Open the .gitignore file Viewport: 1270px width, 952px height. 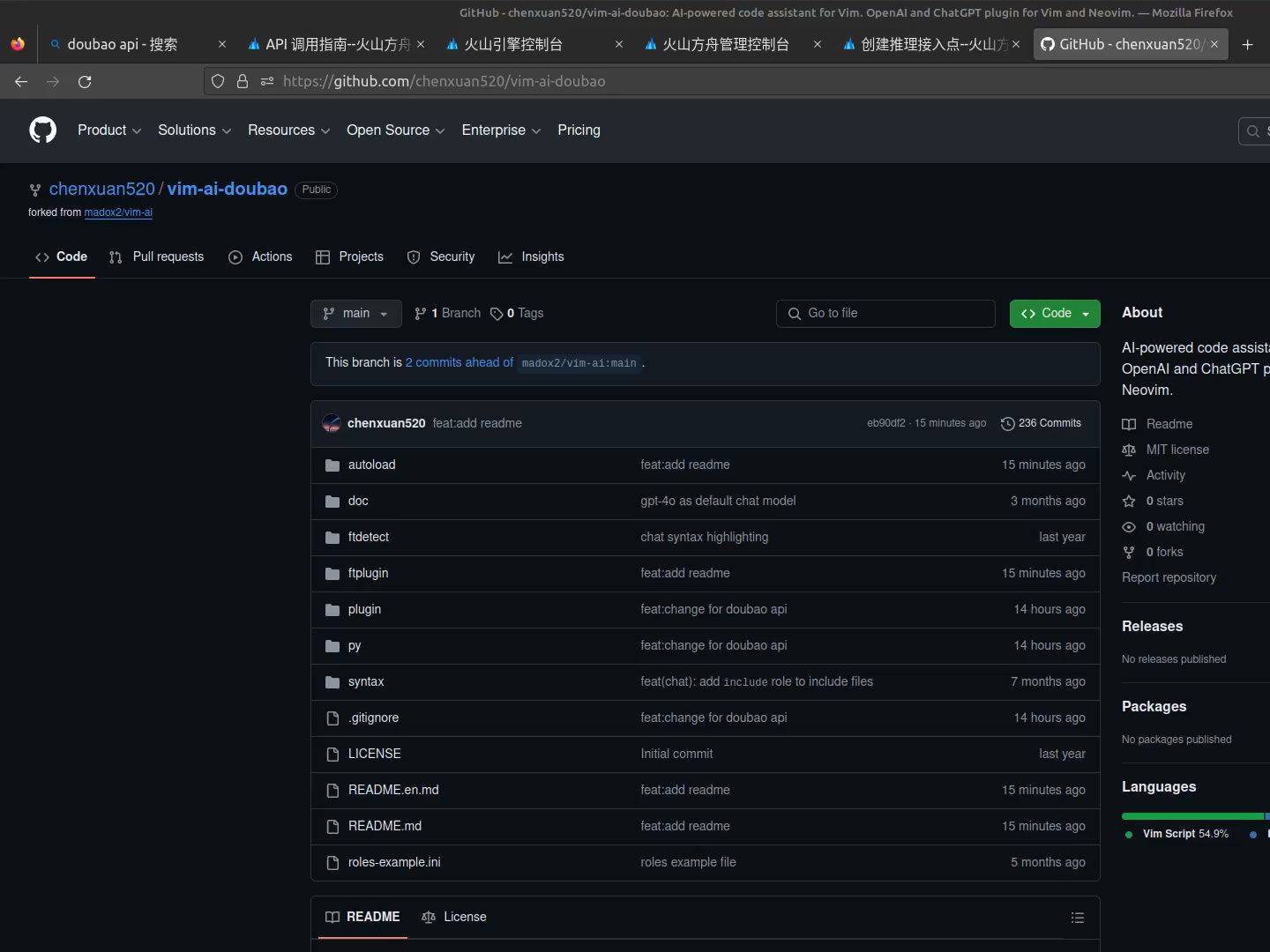coord(373,718)
